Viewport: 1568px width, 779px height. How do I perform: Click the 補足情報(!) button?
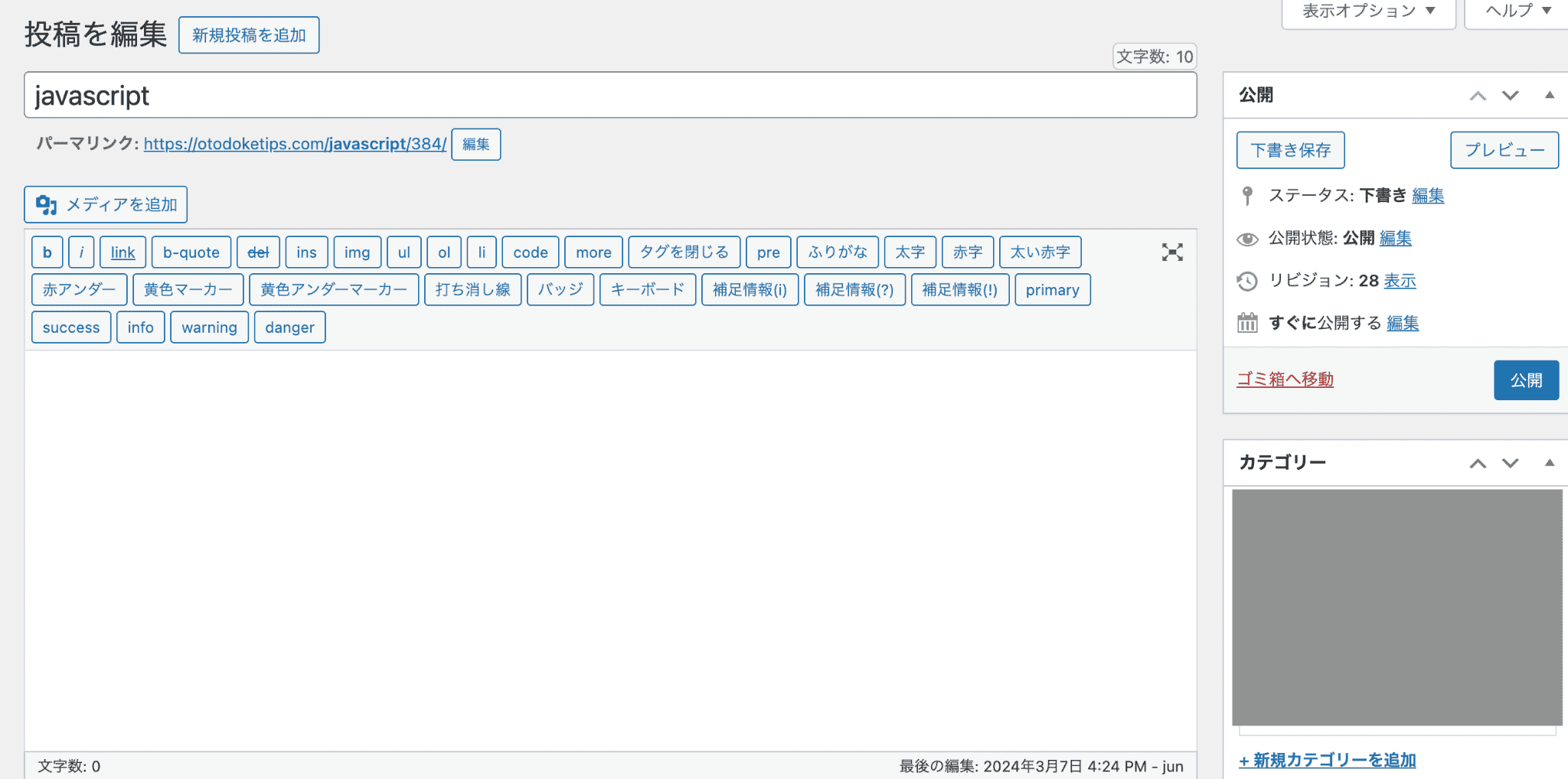click(x=960, y=290)
